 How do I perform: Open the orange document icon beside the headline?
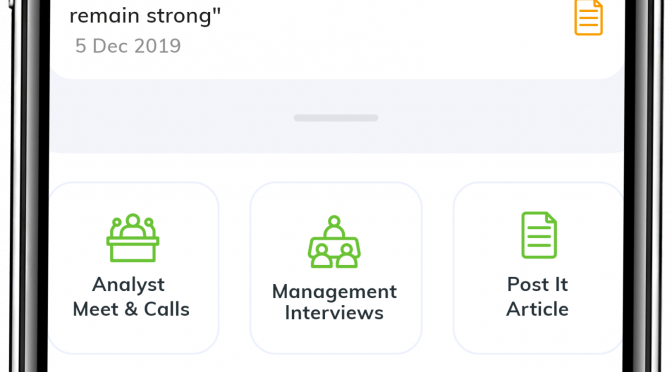point(588,18)
